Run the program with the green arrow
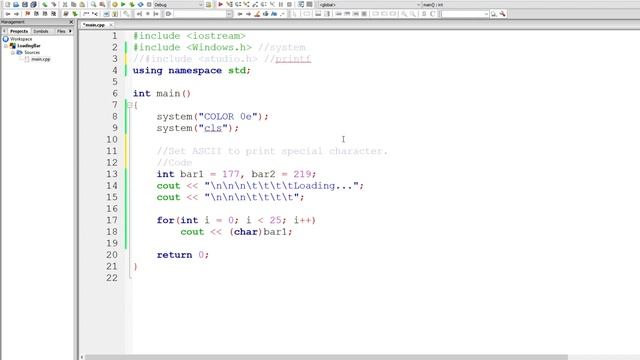The width and height of the screenshot is (640, 360). [x=123, y=4]
